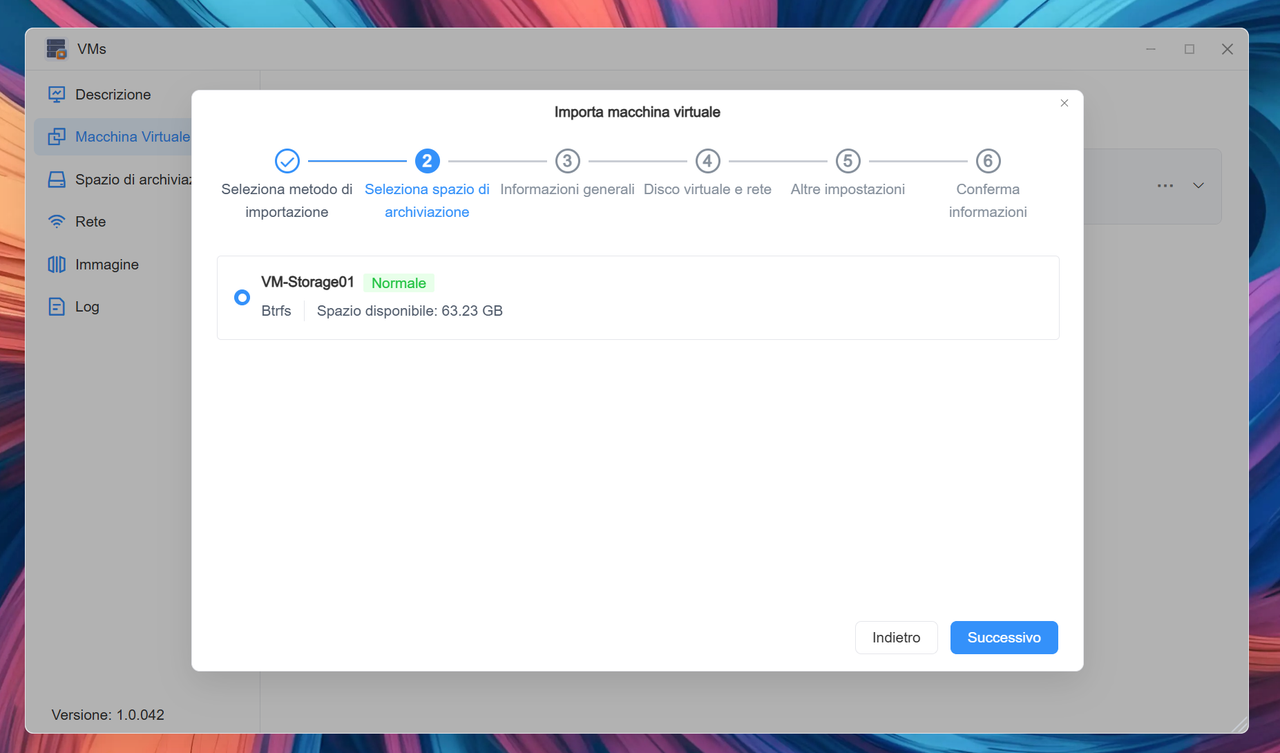Click the Descrizione monitor icon

[x=57, y=94]
